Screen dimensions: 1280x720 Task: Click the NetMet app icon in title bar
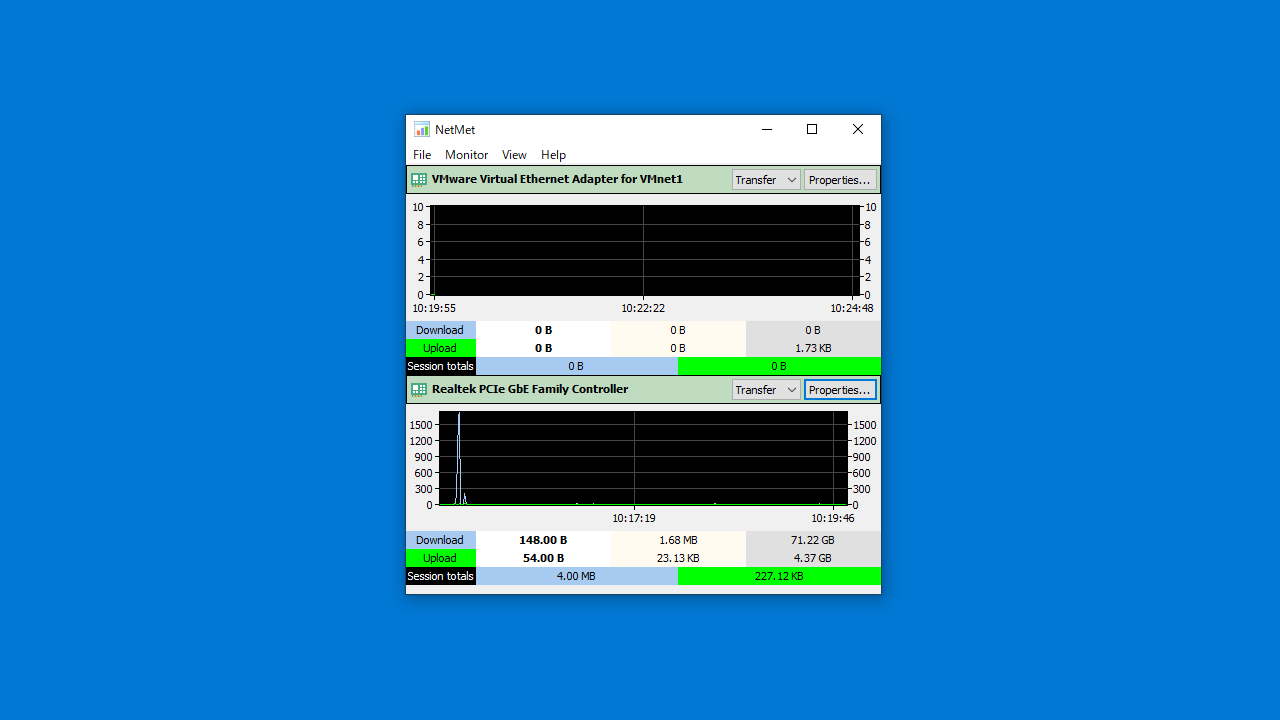pyautogui.click(x=422, y=129)
